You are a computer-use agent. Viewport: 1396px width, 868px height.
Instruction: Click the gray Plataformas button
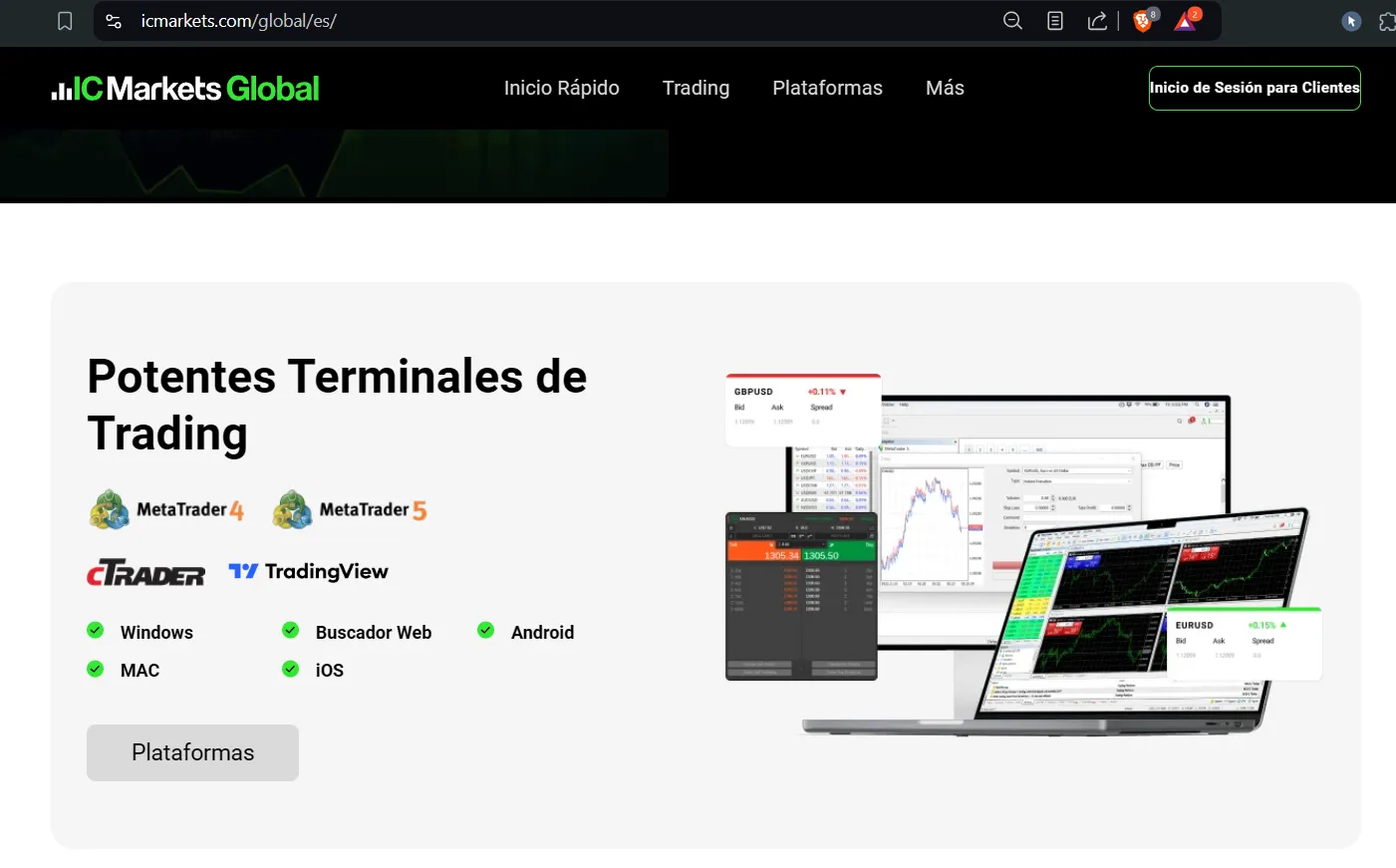pos(192,752)
